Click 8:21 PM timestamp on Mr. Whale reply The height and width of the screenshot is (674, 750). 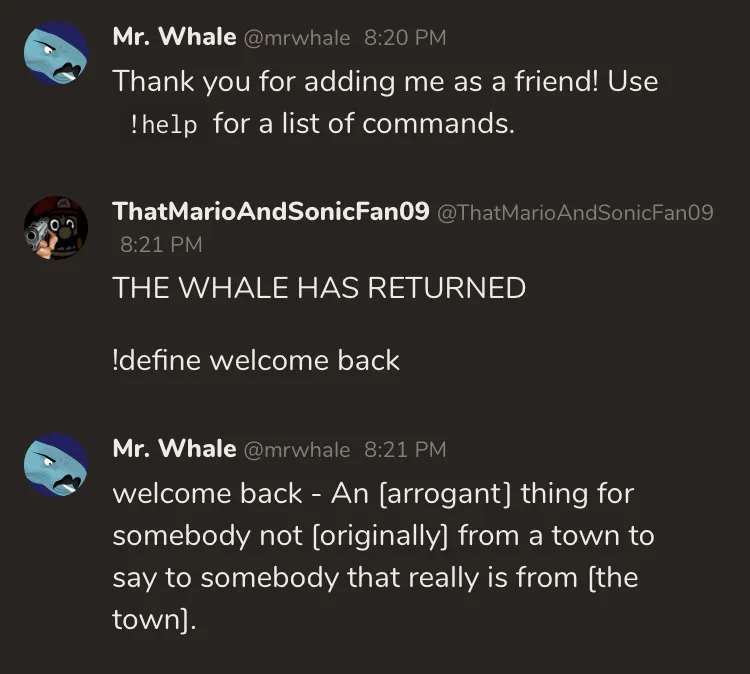pos(405,450)
